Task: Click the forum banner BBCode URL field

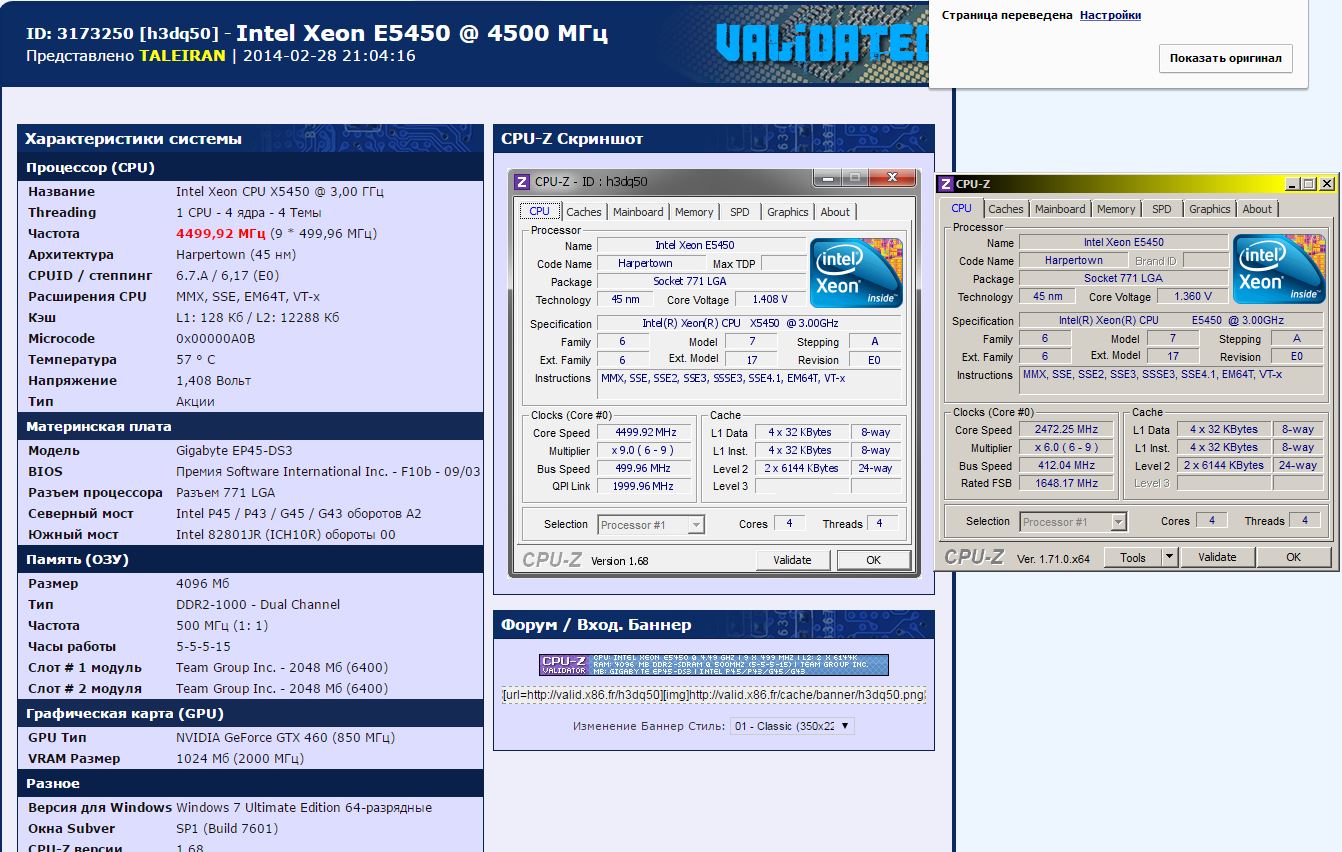Action: click(714, 694)
